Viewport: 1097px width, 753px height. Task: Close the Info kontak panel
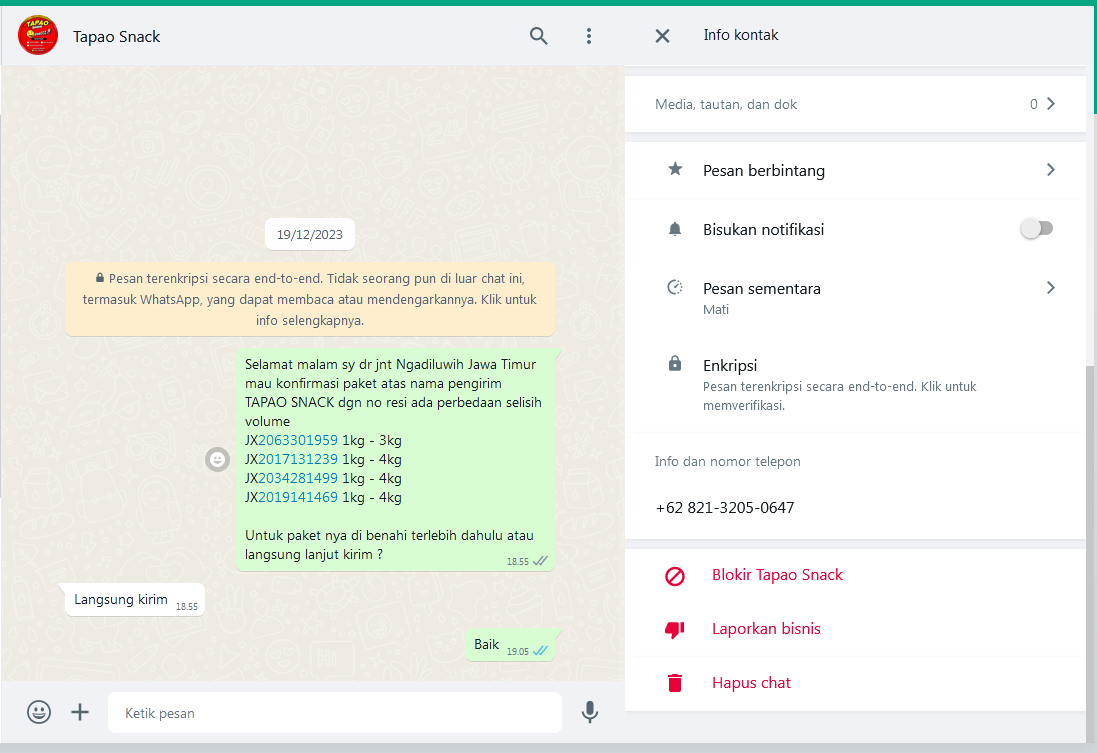662,36
